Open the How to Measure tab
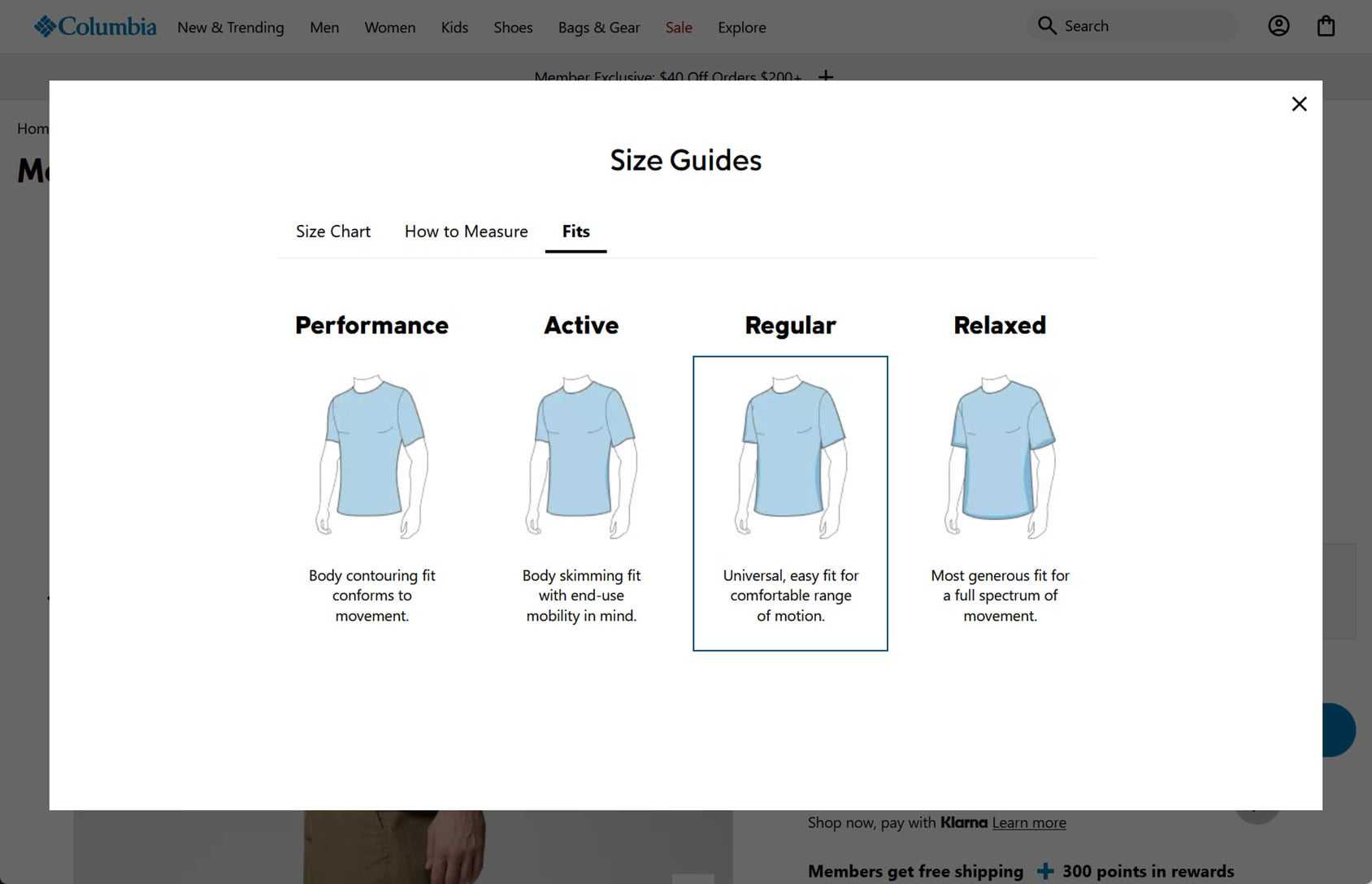The image size is (1372, 884). click(467, 232)
